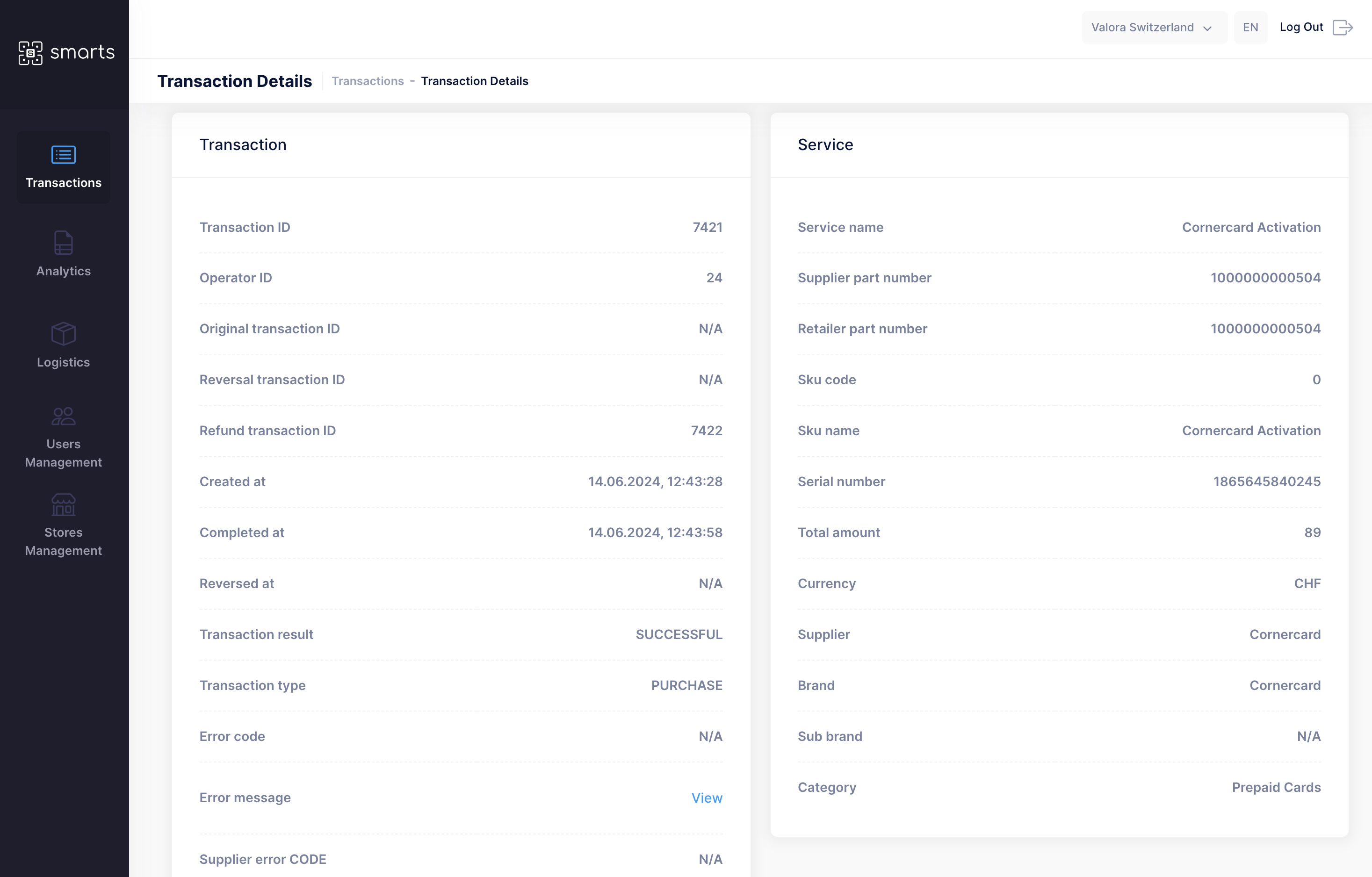Click the Transaction result label

coord(256,634)
